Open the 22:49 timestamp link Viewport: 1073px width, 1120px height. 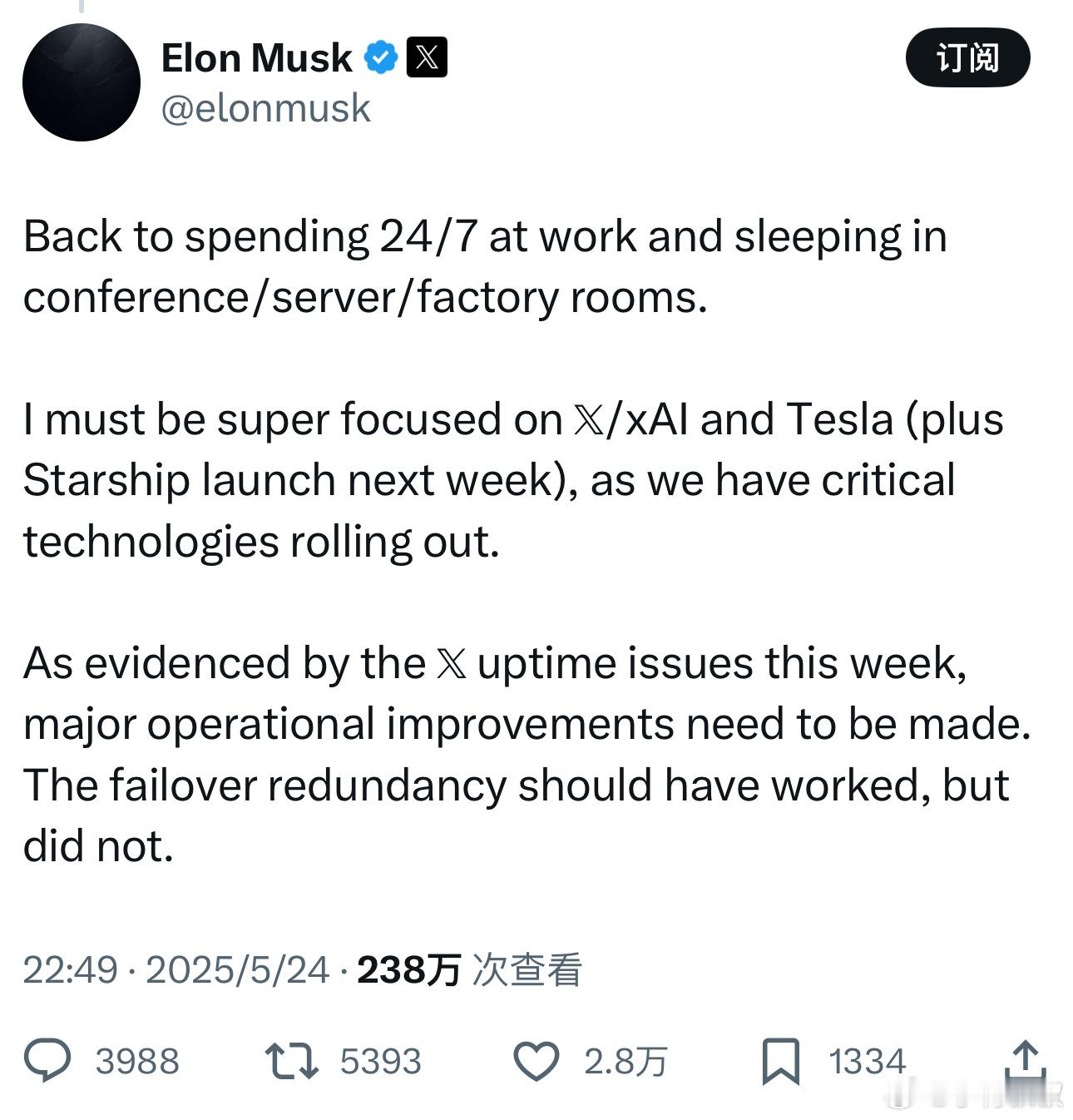[x=71, y=969]
